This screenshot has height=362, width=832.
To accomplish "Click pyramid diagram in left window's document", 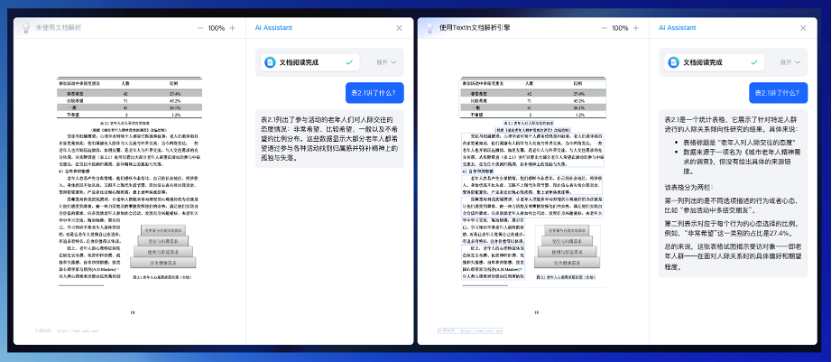I will point(163,246).
